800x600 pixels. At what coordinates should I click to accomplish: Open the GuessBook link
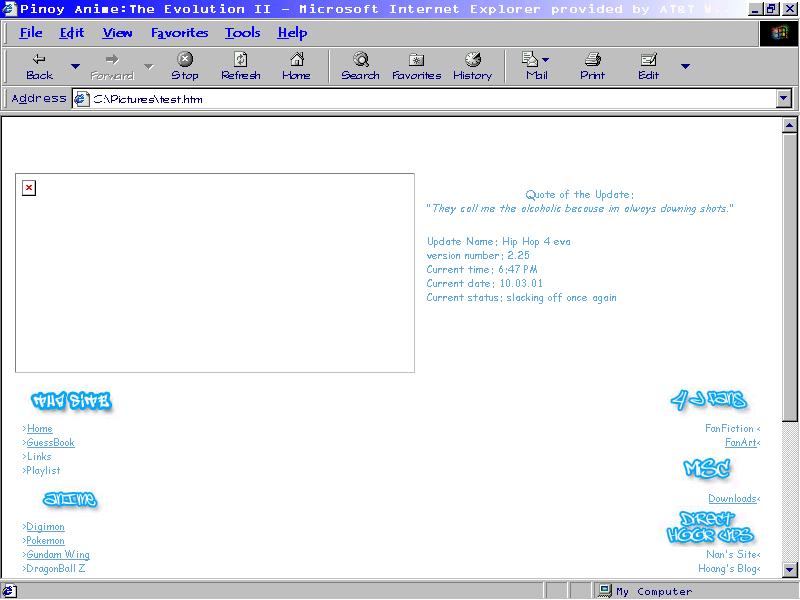point(50,443)
